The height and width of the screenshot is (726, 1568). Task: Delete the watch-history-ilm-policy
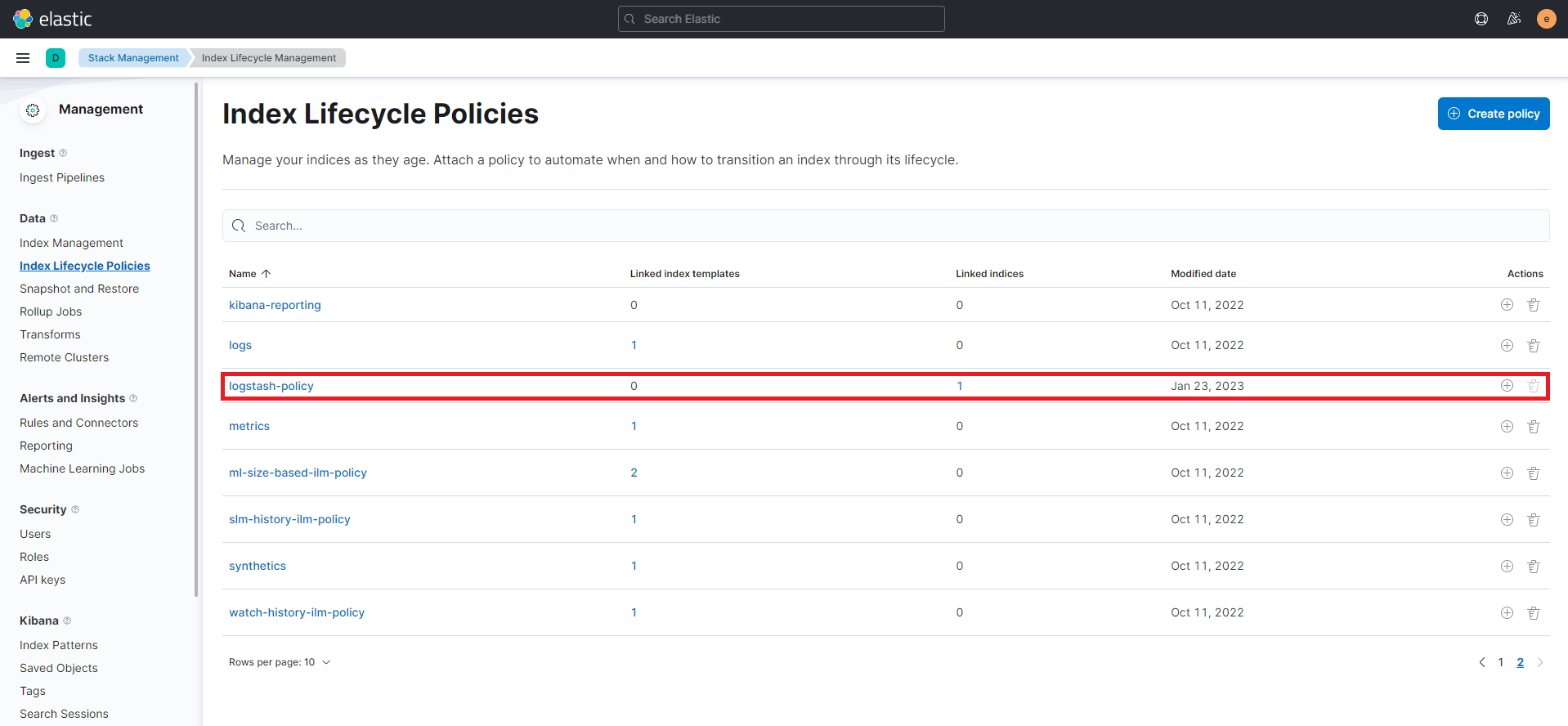click(x=1534, y=612)
